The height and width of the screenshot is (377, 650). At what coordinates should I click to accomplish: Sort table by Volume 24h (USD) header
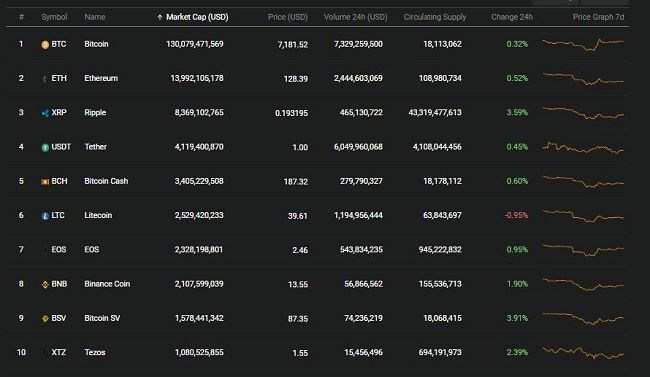pyautogui.click(x=355, y=17)
